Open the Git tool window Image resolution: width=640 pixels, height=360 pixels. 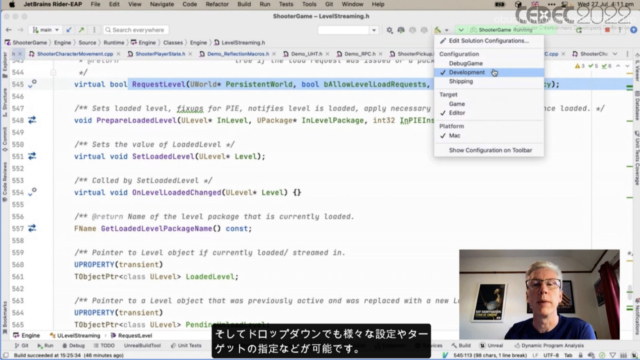22,346
